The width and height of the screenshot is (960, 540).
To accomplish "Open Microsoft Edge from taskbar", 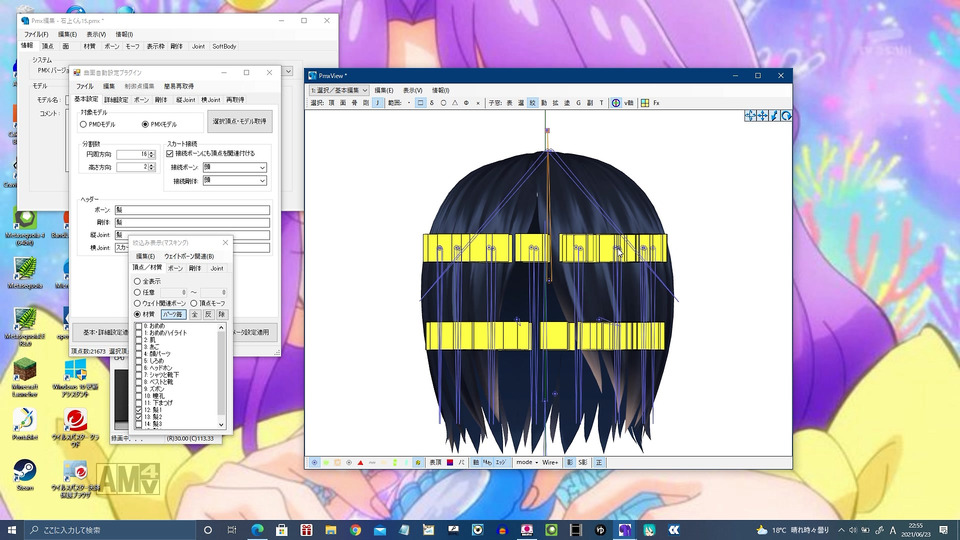I will tap(257, 530).
